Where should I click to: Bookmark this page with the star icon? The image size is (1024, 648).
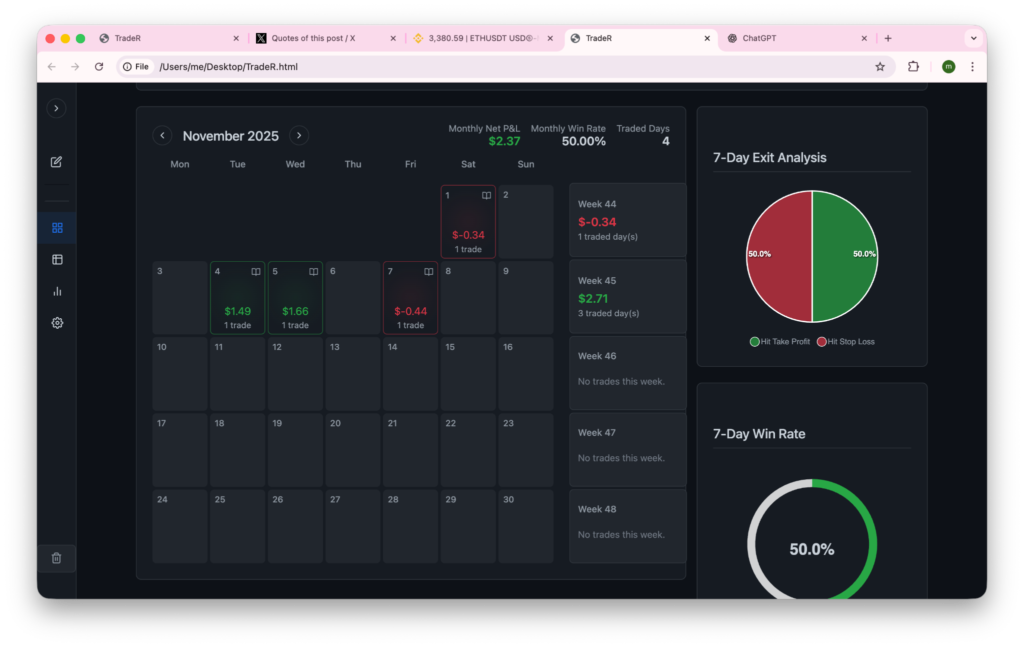point(880,67)
